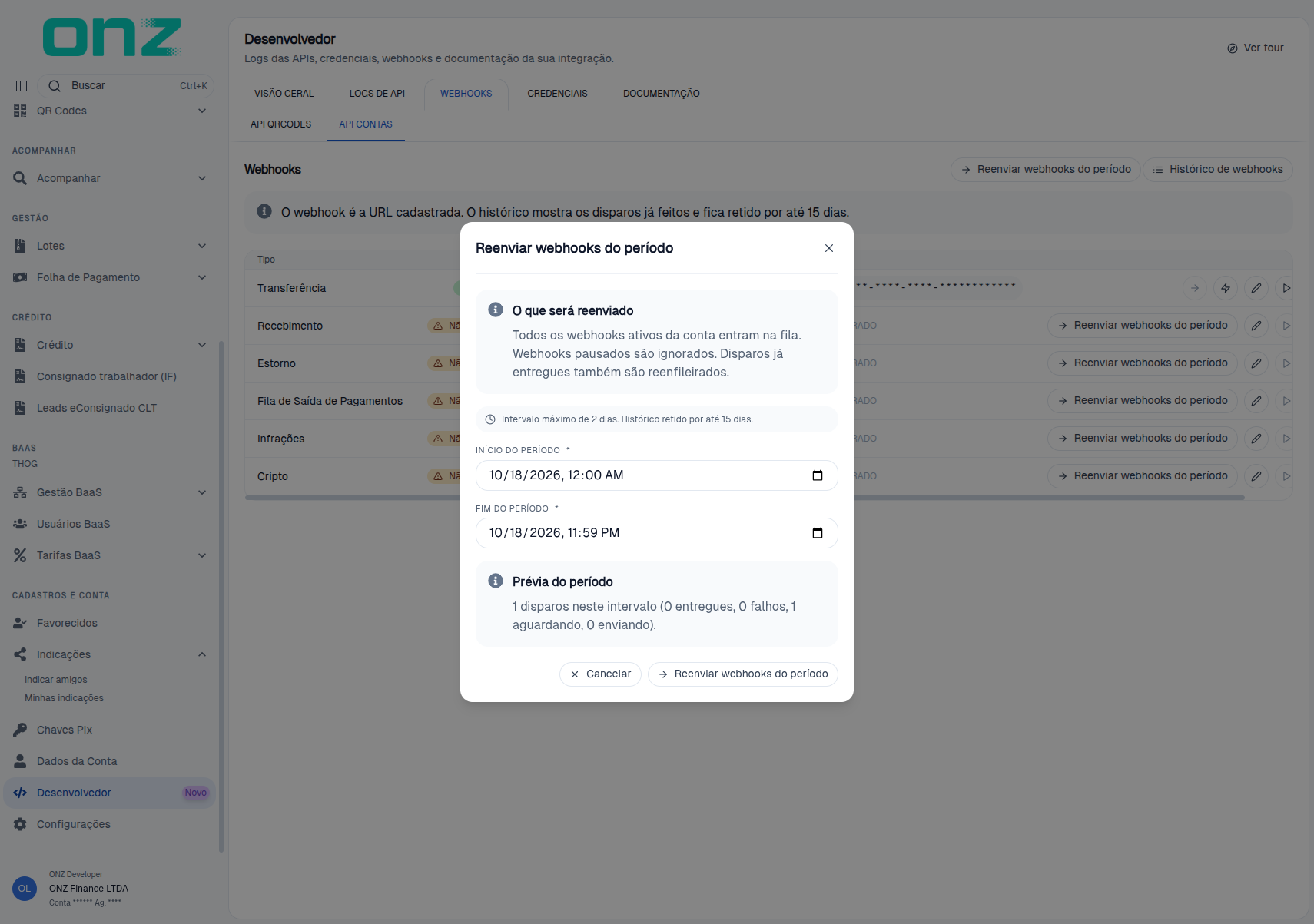Click Cancelar in the dialog
The height and width of the screenshot is (924, 1314).
[x=601, y=674]
